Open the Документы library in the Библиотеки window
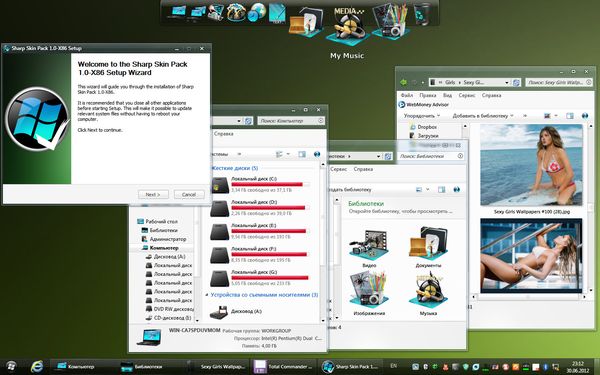 428,247
